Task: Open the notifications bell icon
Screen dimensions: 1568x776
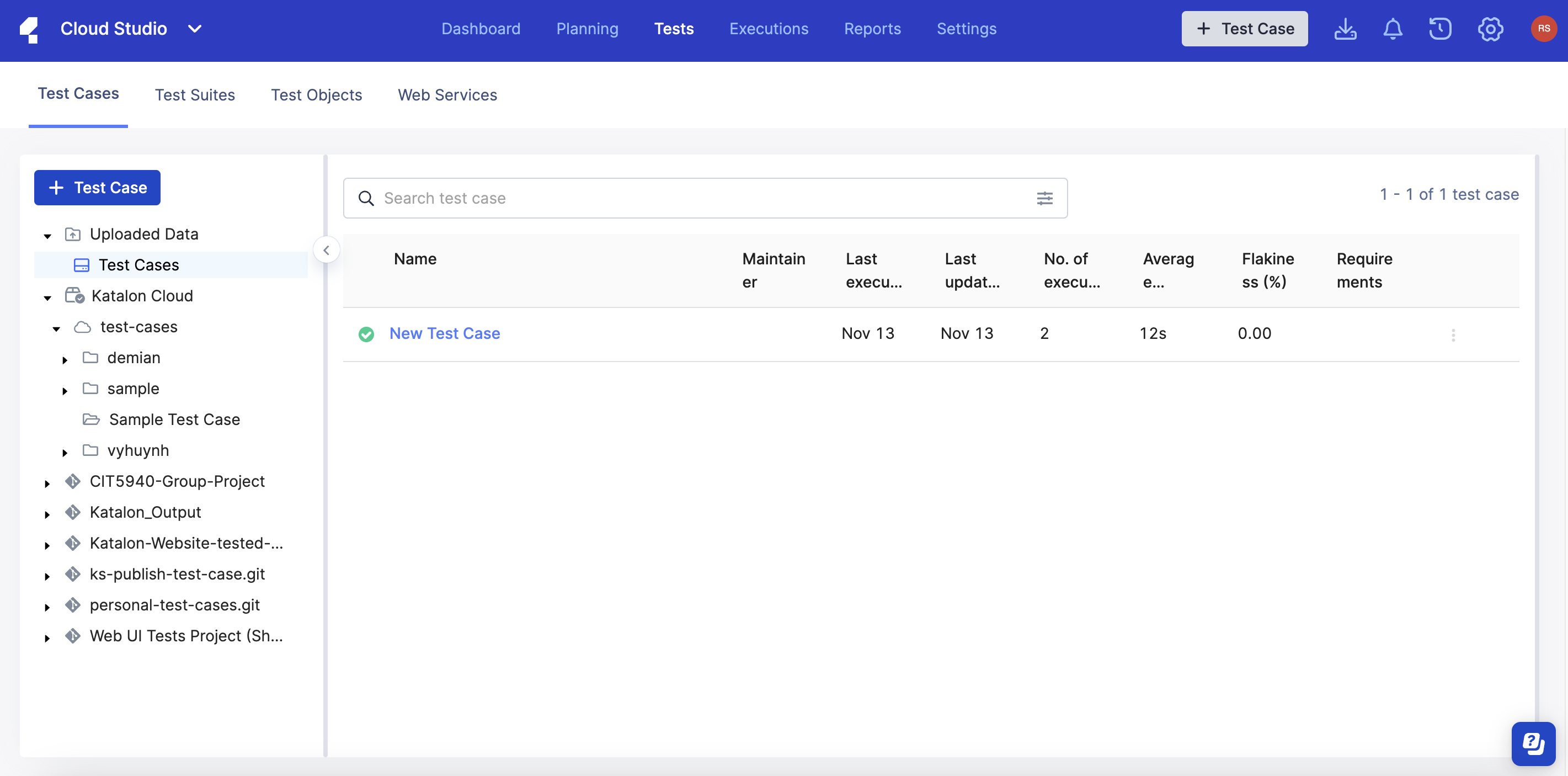Action: click(x=1393, y=28)
